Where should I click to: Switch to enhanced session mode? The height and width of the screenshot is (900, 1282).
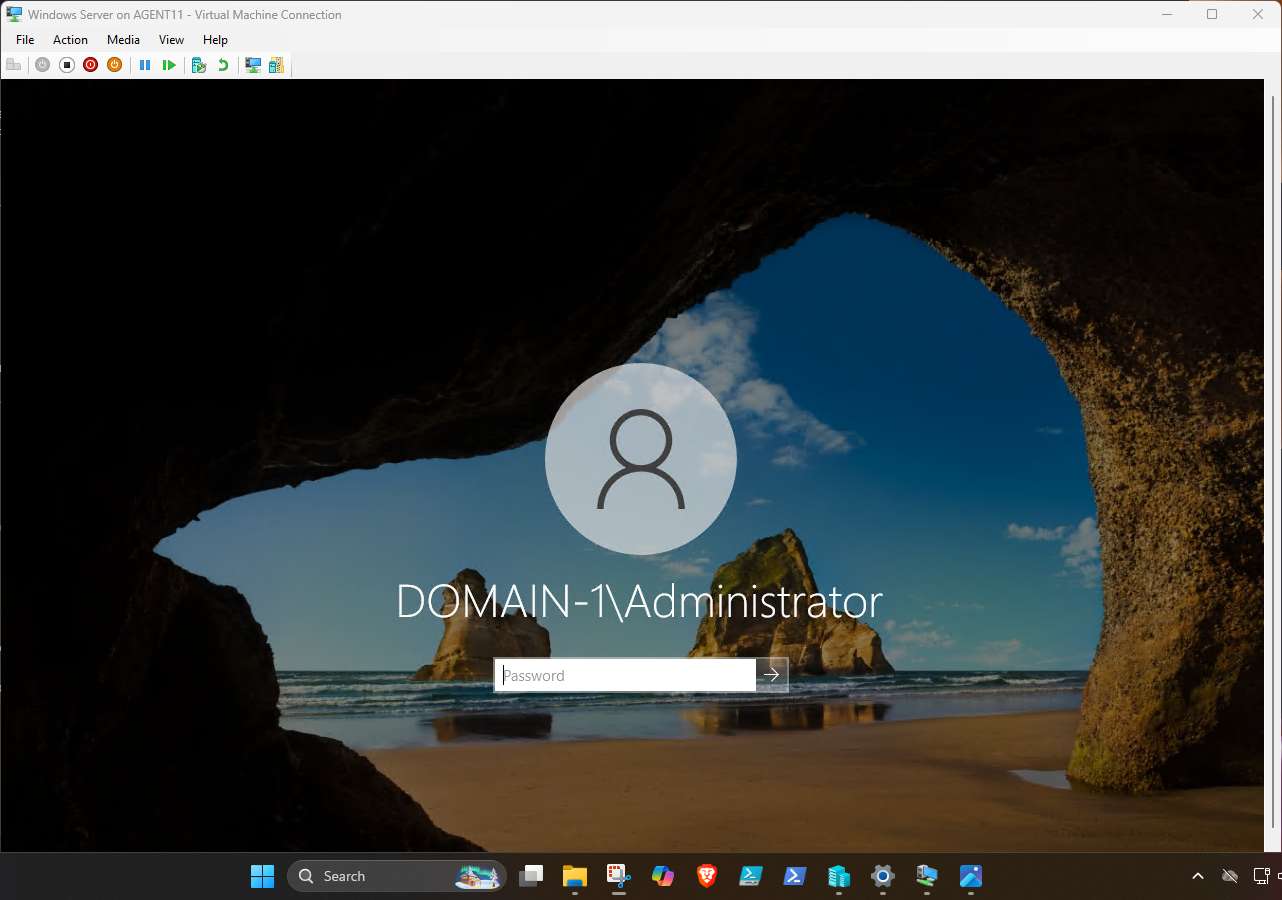[253, 64]
